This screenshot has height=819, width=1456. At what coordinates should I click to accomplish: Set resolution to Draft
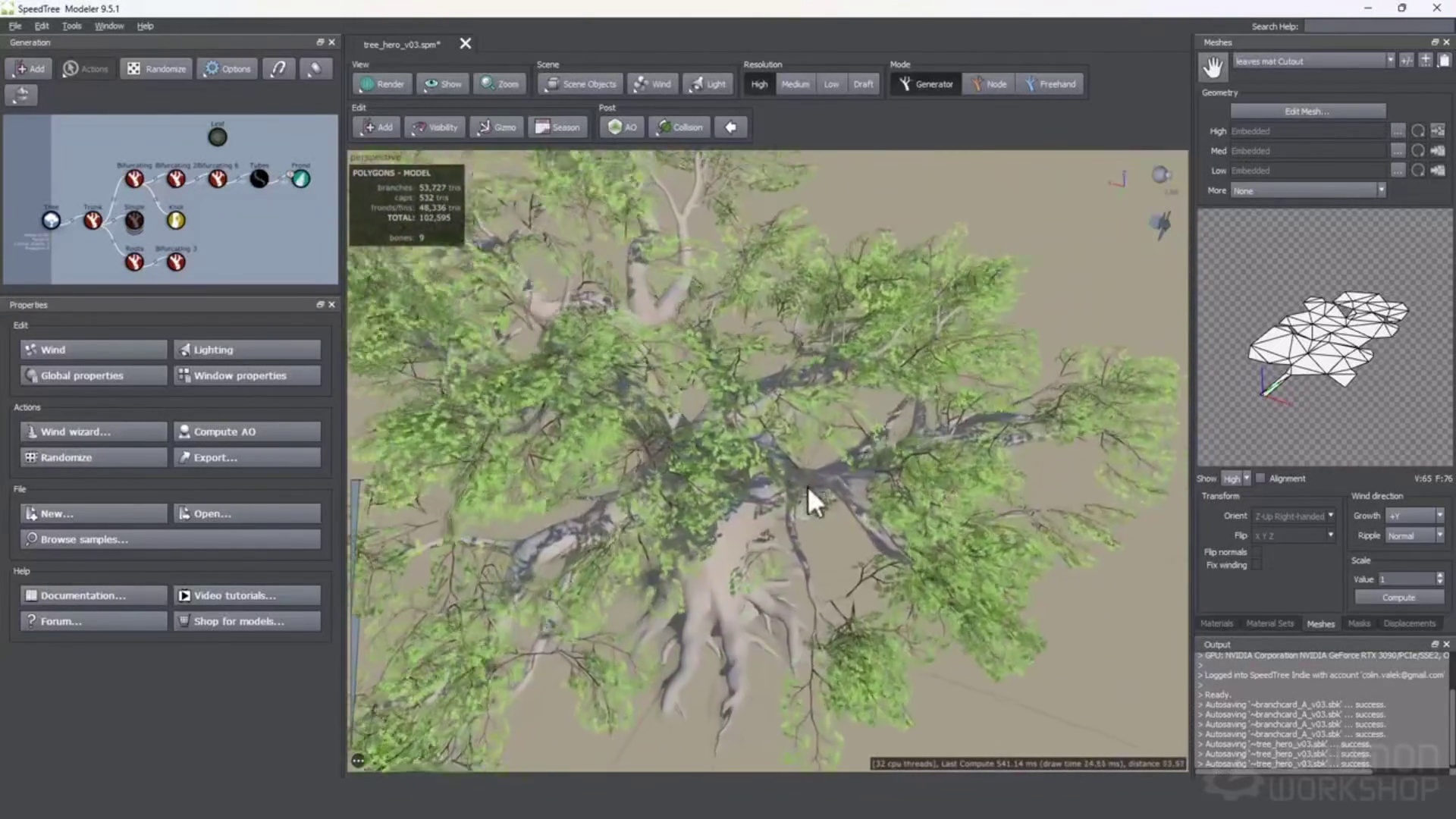(863, 84)
